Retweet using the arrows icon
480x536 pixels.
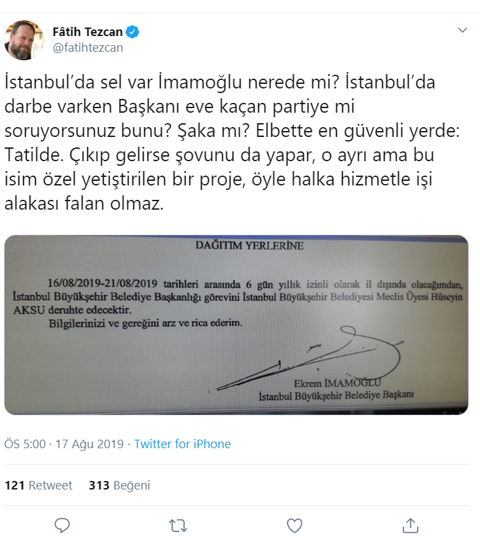click(x=178, y=526)
